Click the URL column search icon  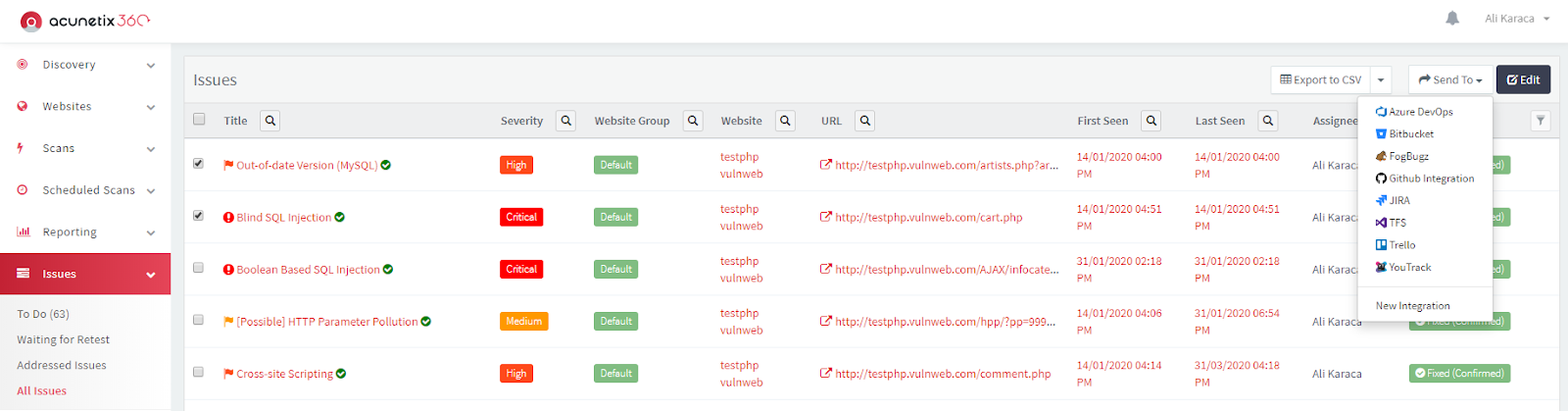pyautogui.click(x=864, y=121)
